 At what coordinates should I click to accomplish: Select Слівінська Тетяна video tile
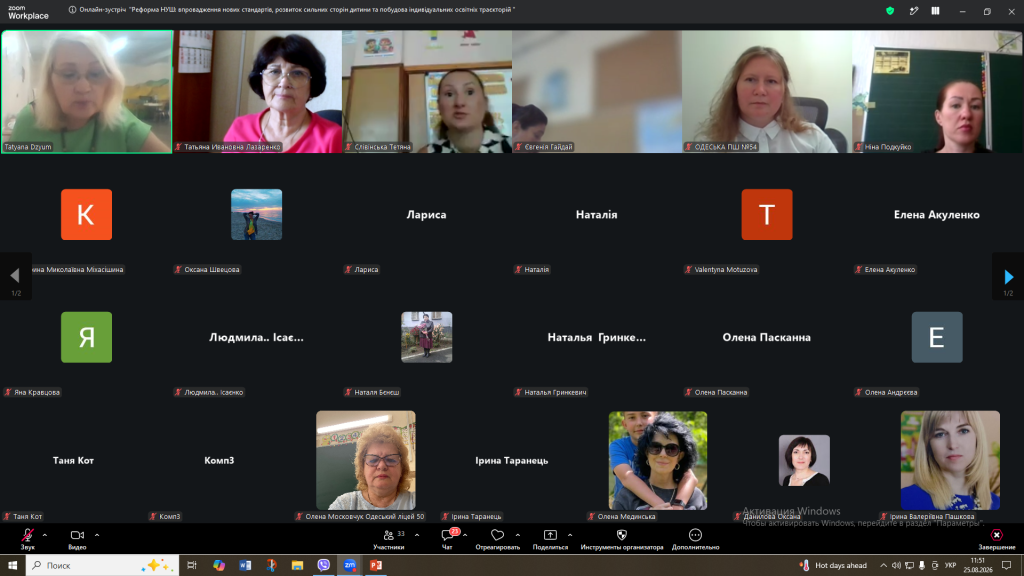point(427,91)
